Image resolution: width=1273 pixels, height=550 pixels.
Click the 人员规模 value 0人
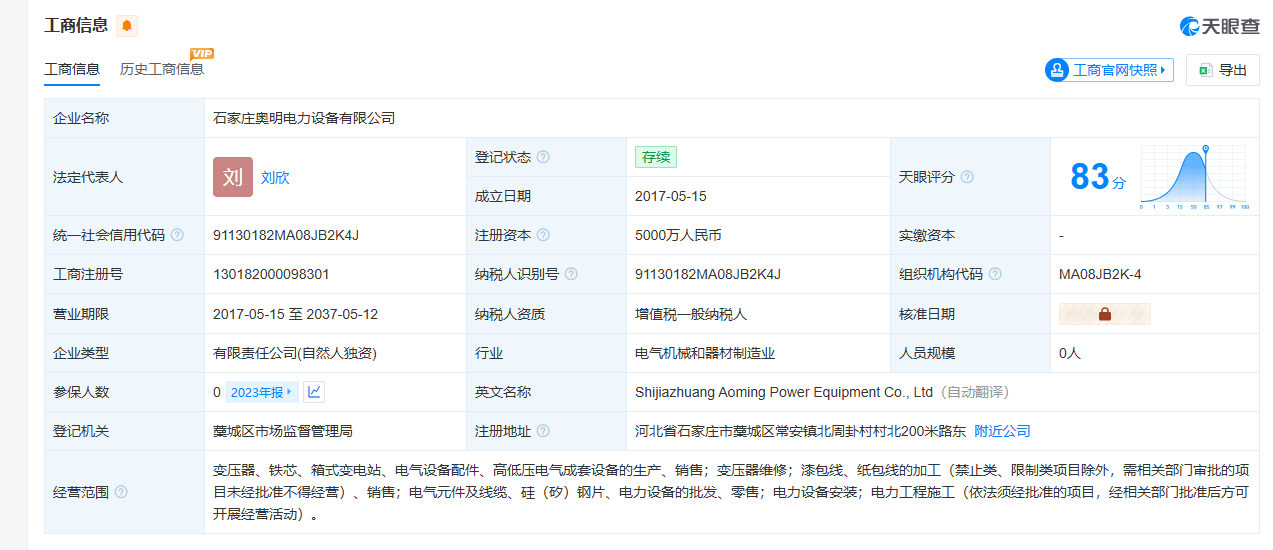coord(1070,353)
